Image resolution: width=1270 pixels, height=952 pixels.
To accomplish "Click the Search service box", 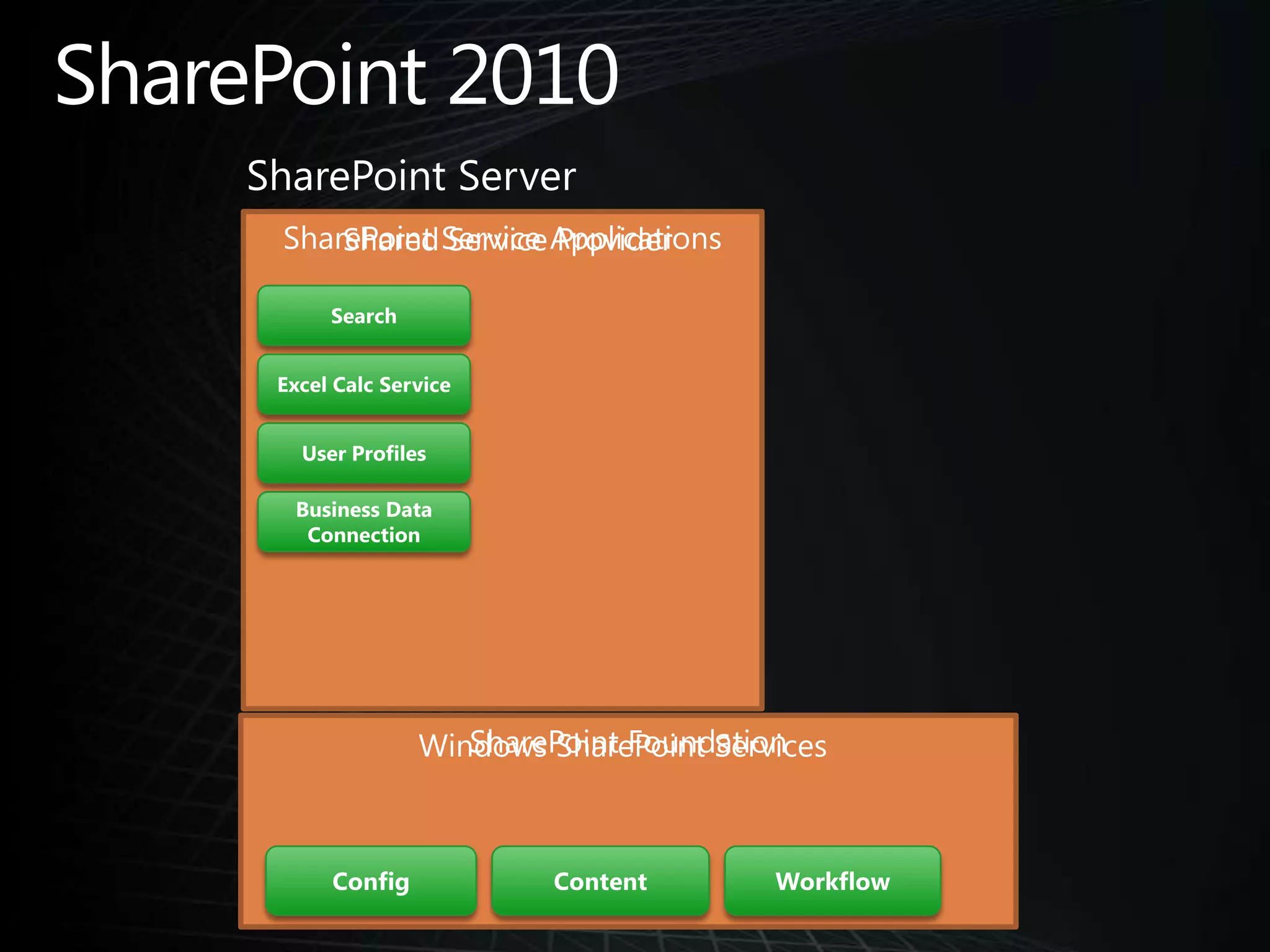I will pyautogui.click(x=364, y=315).
